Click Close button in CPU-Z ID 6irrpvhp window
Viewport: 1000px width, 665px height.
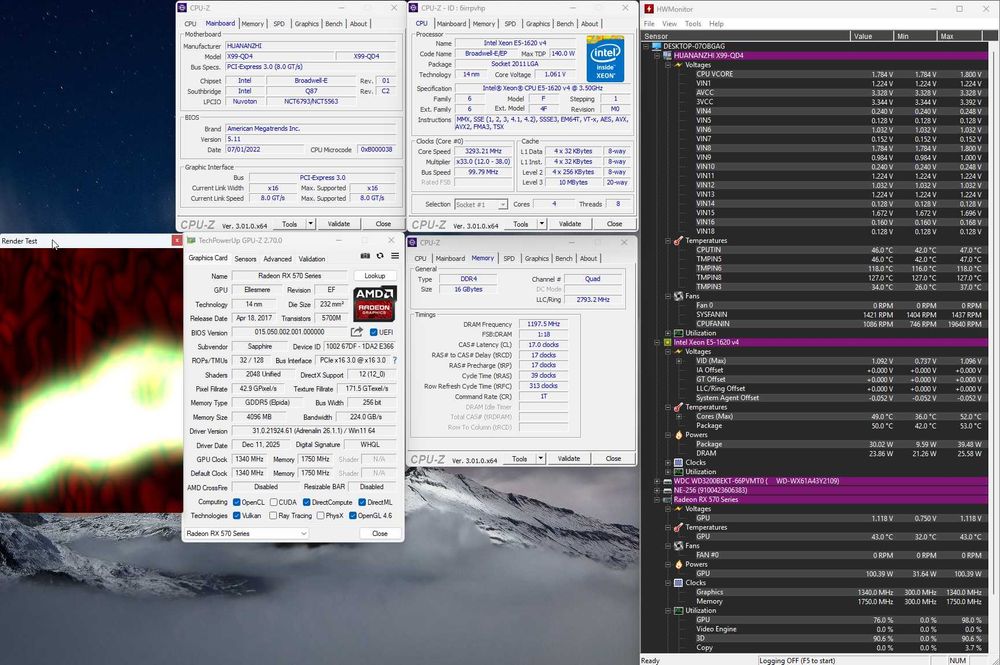pos(614,224)
